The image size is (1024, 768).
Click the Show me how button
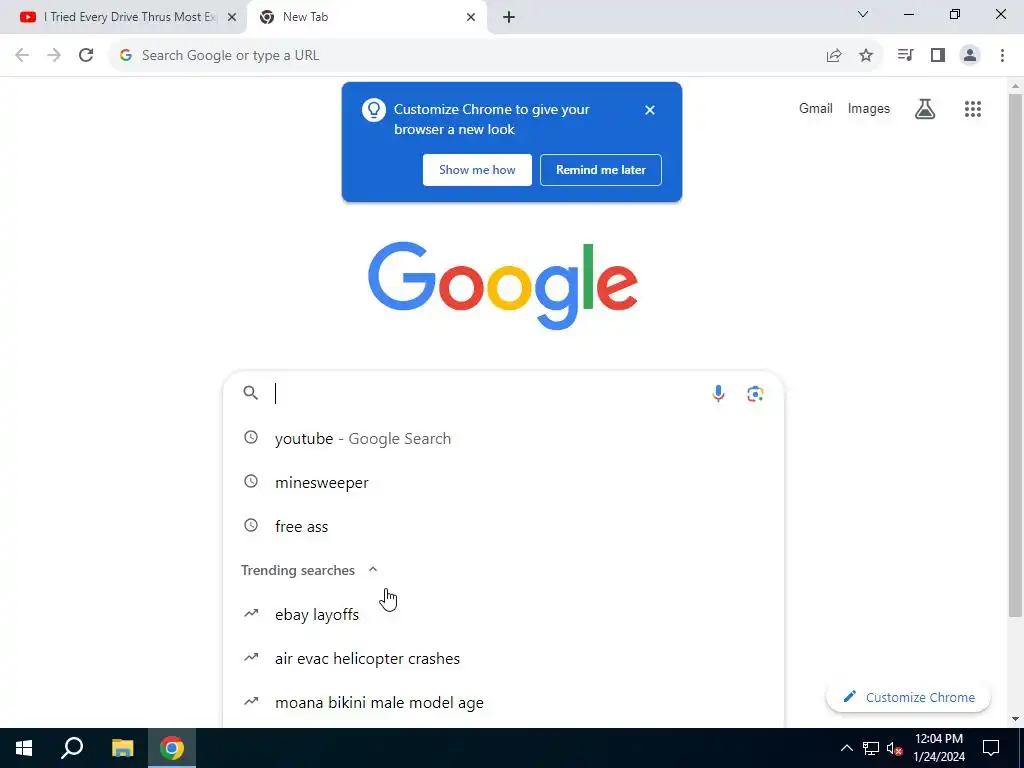point(477,170)
